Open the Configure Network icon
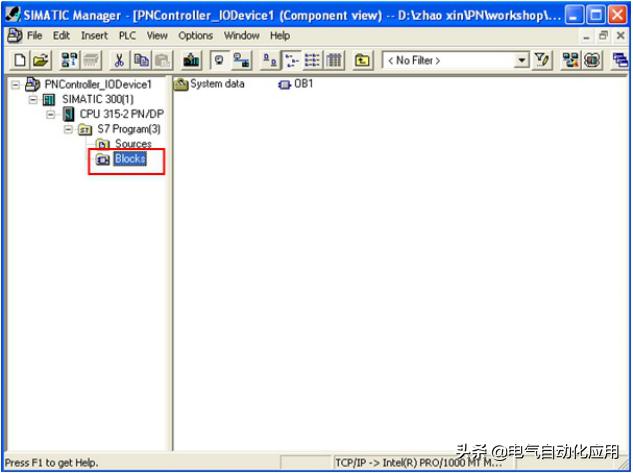Image resolution: width=633 pixels, height=473 pixels. pyautogui.click(x=570, y=61)
